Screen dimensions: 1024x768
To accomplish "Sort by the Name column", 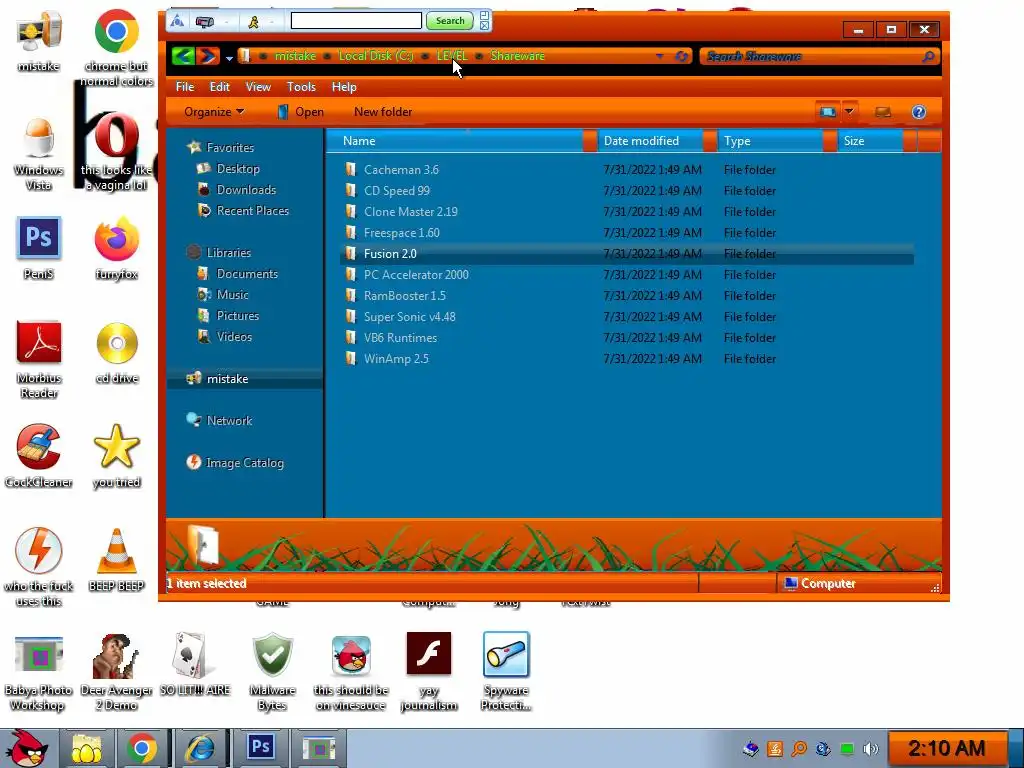I will tap(460, 141).
